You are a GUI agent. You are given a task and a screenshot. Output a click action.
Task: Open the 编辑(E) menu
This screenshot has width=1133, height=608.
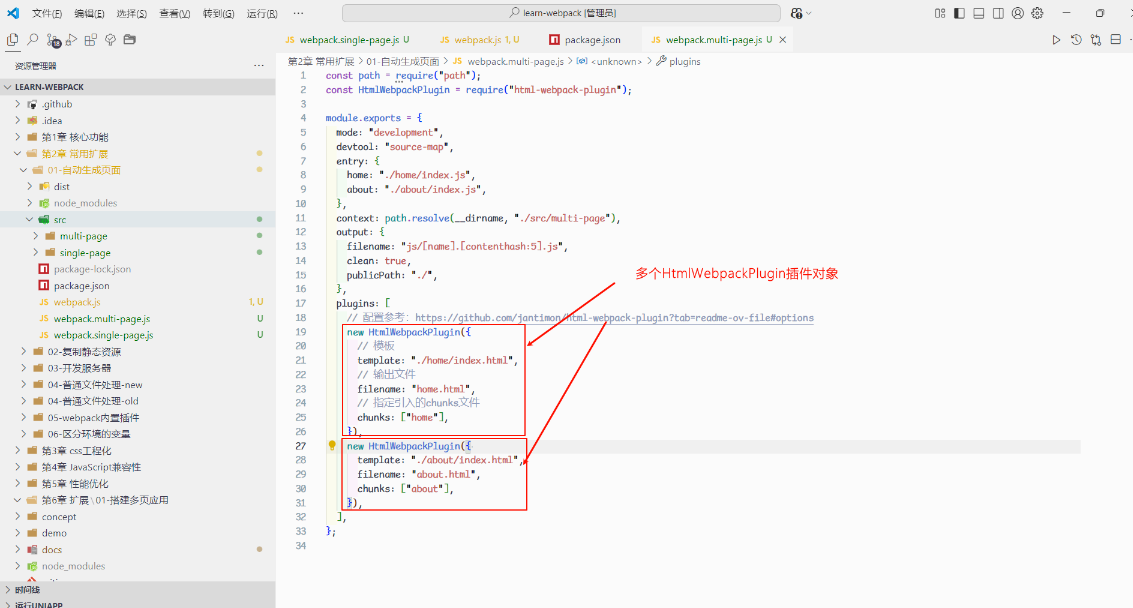90,14
